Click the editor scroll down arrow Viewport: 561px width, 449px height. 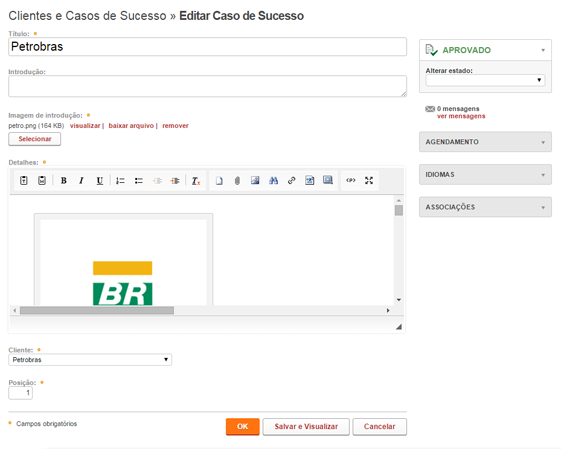(x=399, y=300)
